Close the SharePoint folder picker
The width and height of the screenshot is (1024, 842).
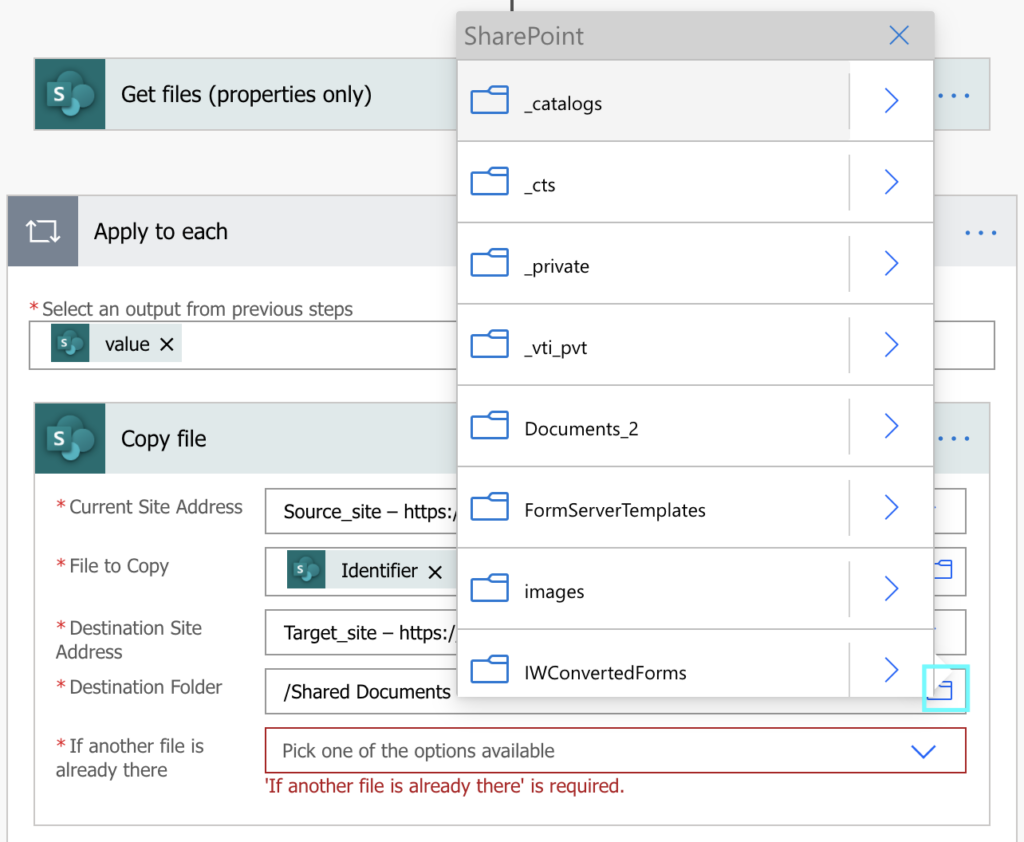pos(899,35)
